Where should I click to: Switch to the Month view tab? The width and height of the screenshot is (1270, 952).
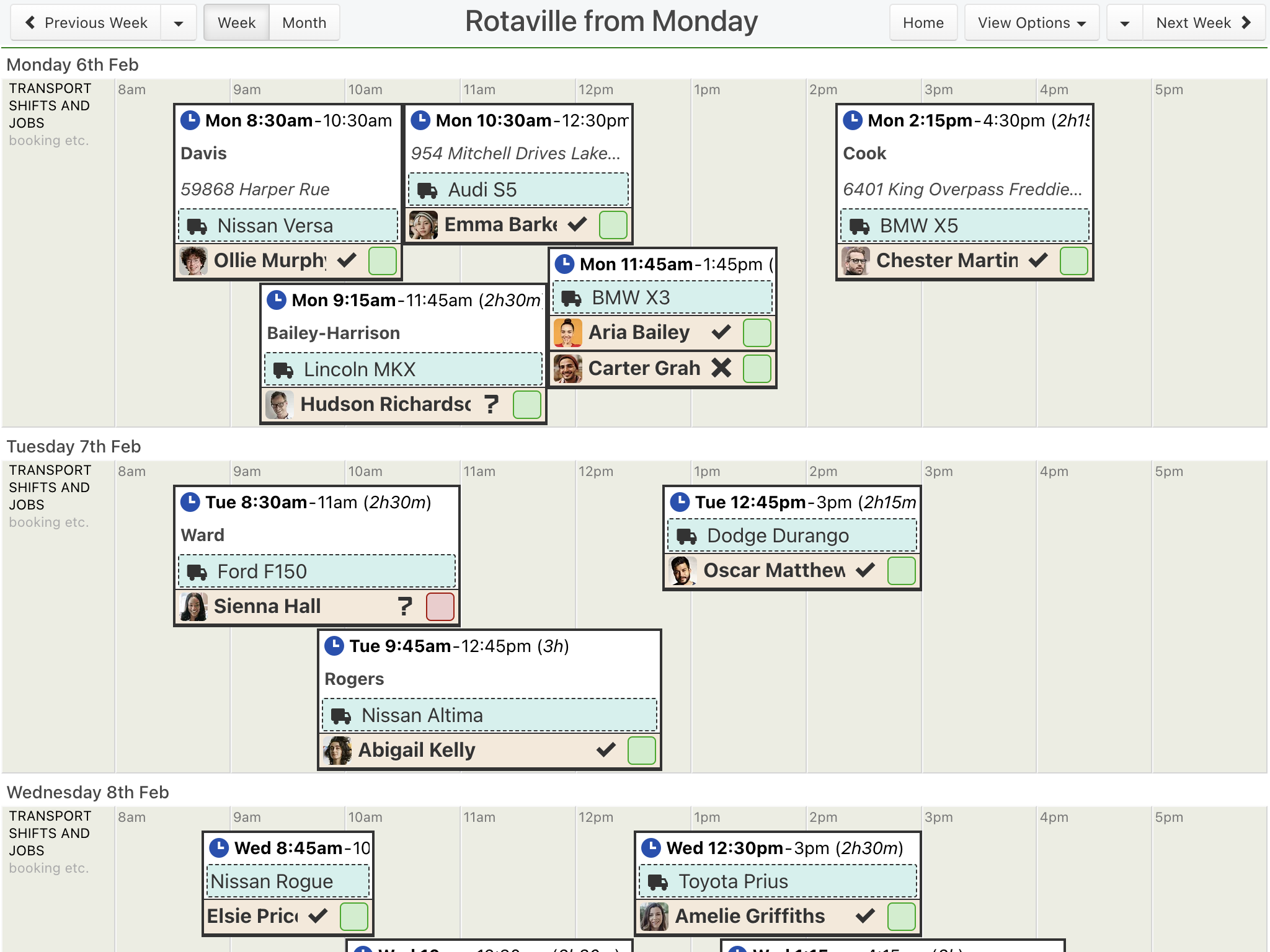pyautogui.click(x=304, y=23)
